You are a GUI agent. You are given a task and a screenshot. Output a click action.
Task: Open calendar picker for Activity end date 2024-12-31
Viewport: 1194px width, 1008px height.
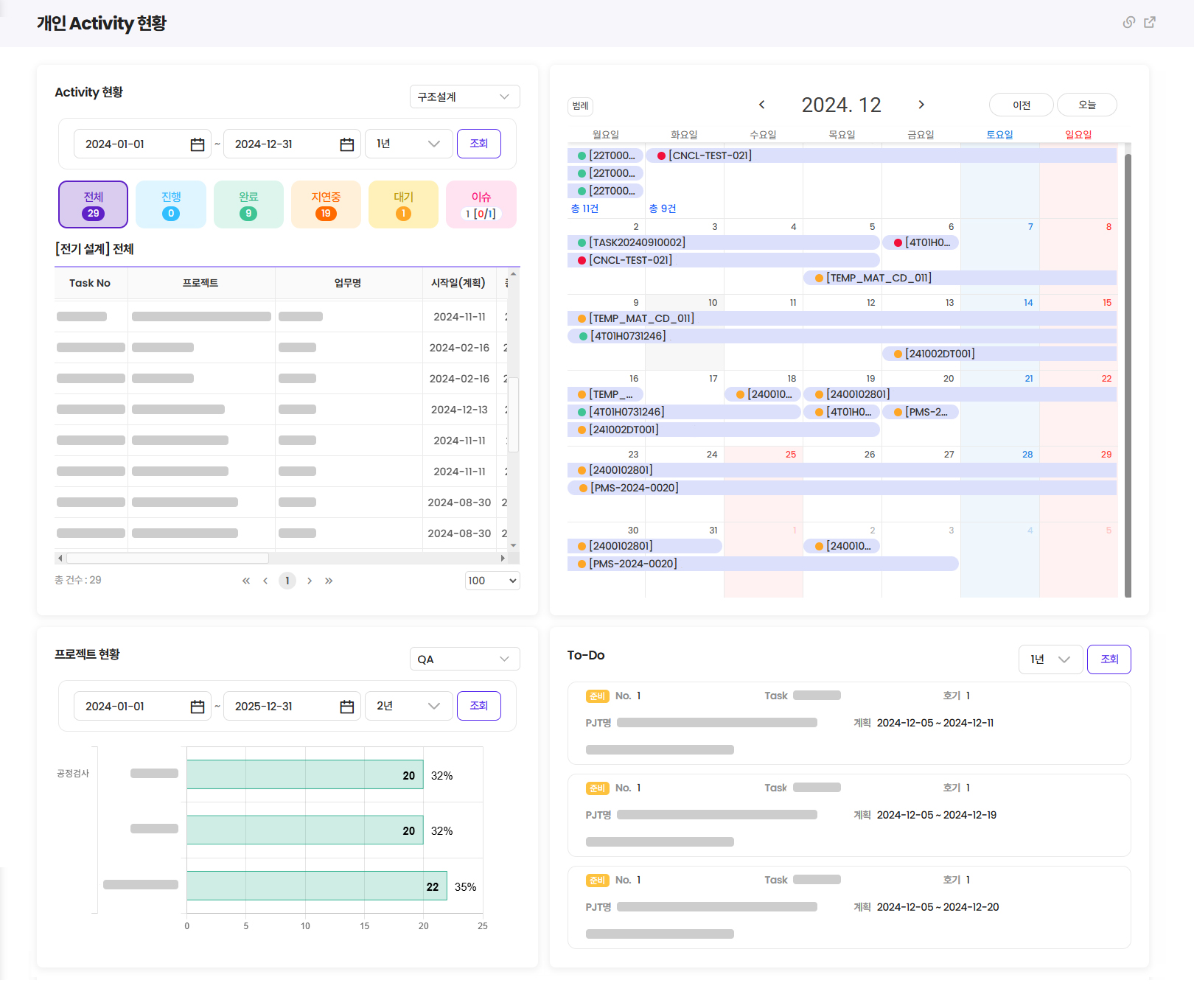pyautogui.click(x=346, y=144)
